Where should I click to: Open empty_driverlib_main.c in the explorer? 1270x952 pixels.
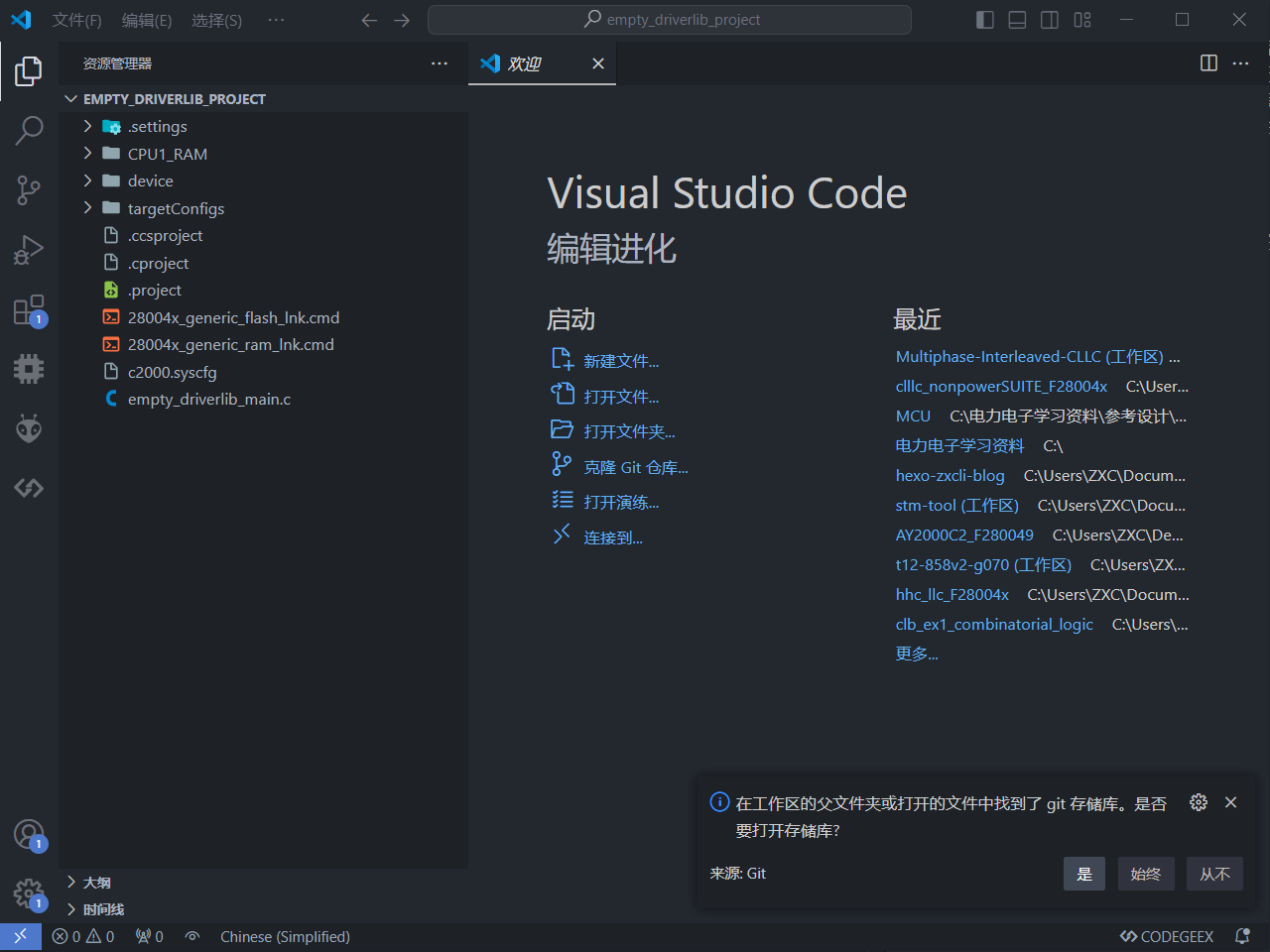coord(208,399)
